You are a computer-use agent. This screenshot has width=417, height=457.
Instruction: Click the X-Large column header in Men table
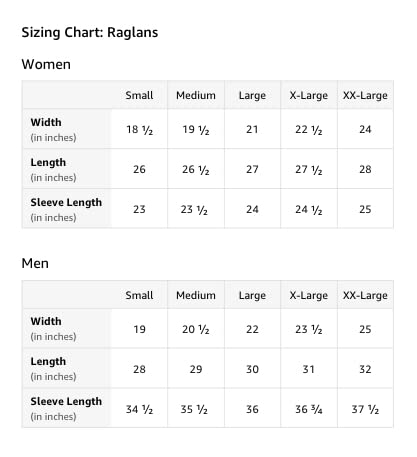[x=309, y=295]
